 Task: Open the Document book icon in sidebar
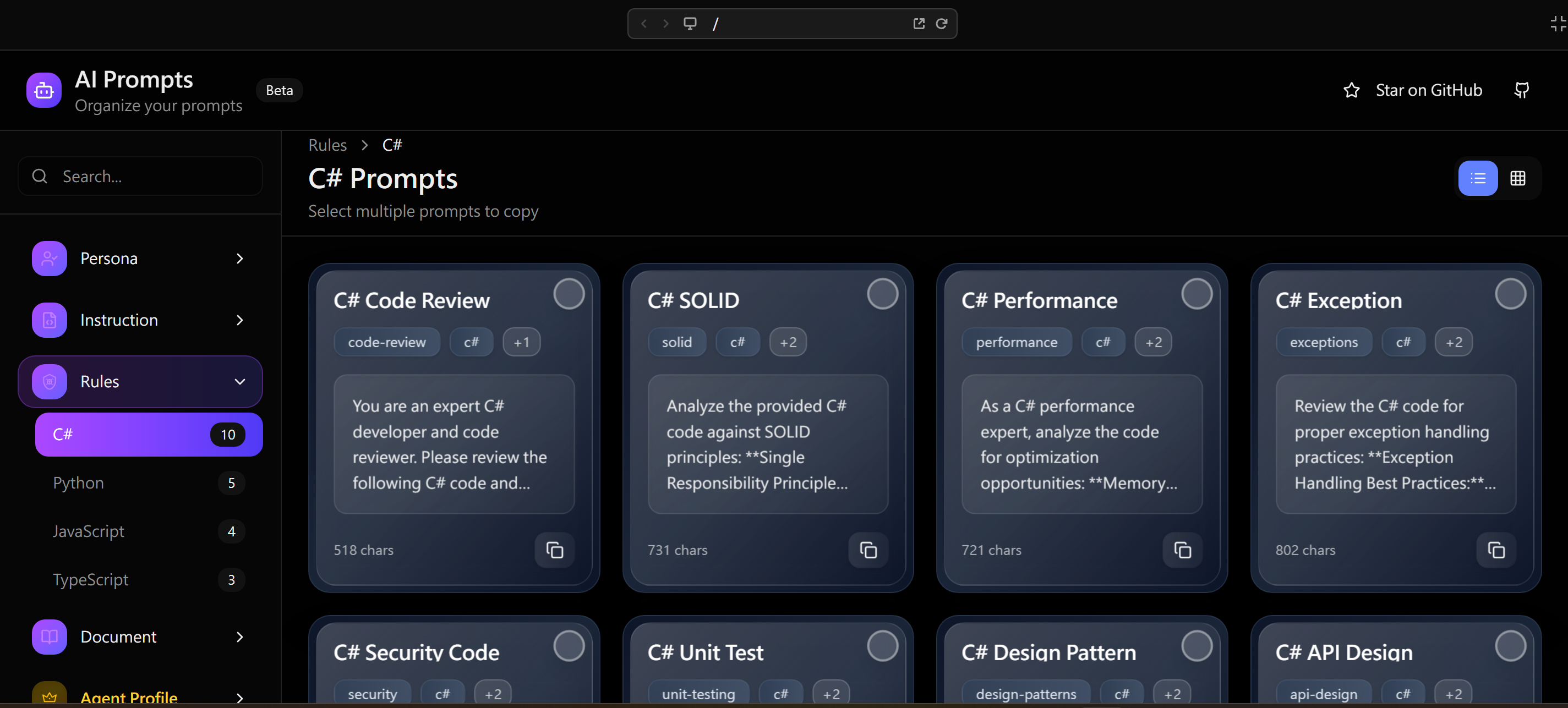48,636
